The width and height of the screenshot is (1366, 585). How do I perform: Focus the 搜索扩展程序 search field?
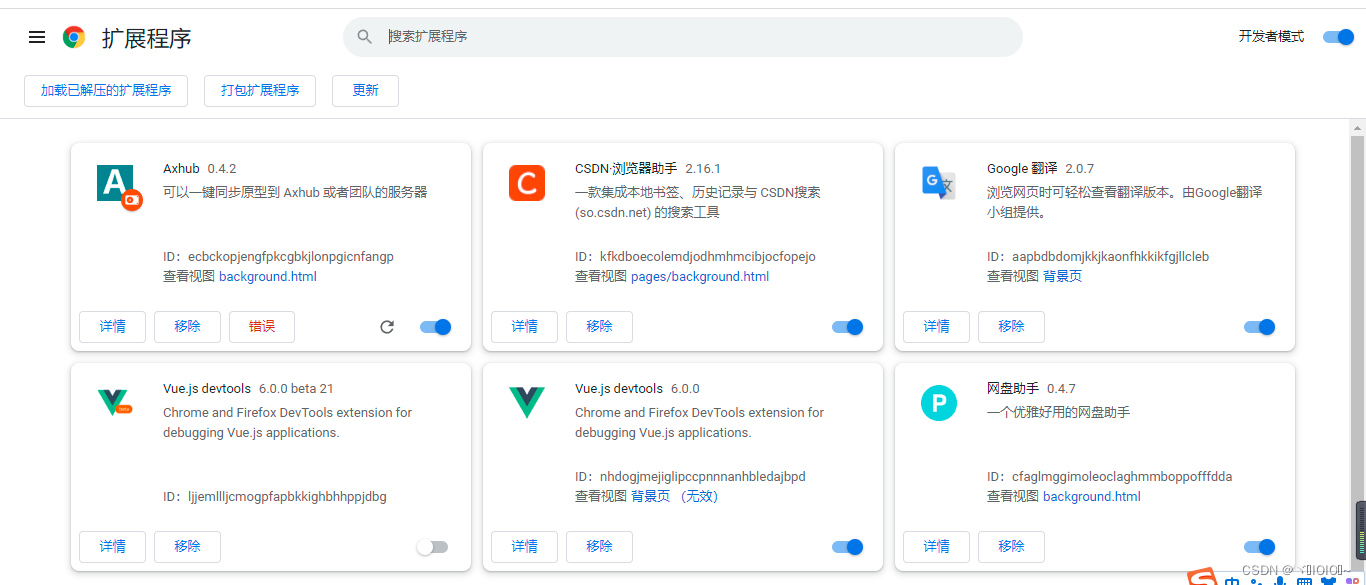click(x=683, y=37)
